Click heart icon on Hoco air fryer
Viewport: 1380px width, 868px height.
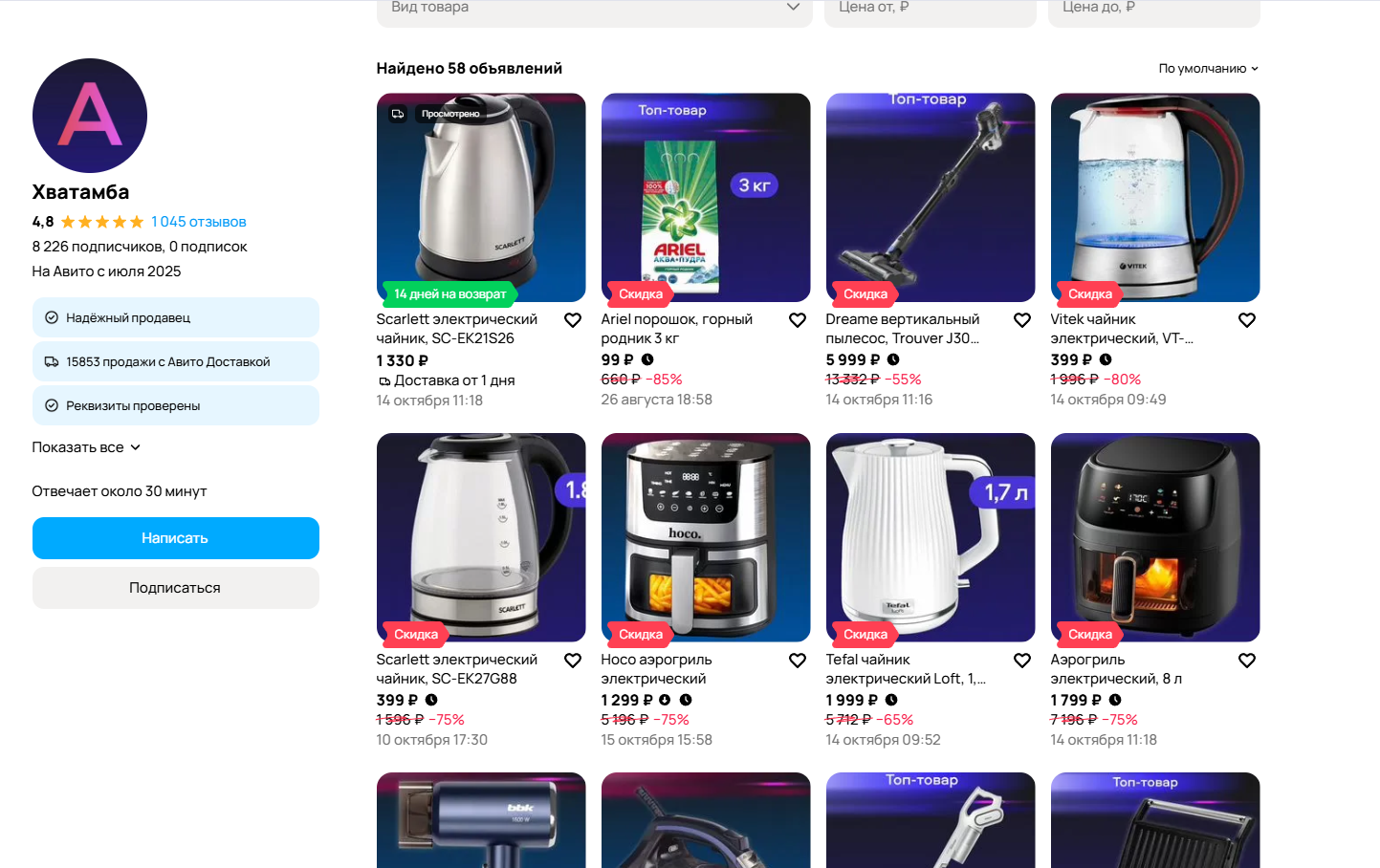click(x=798, y=661)
